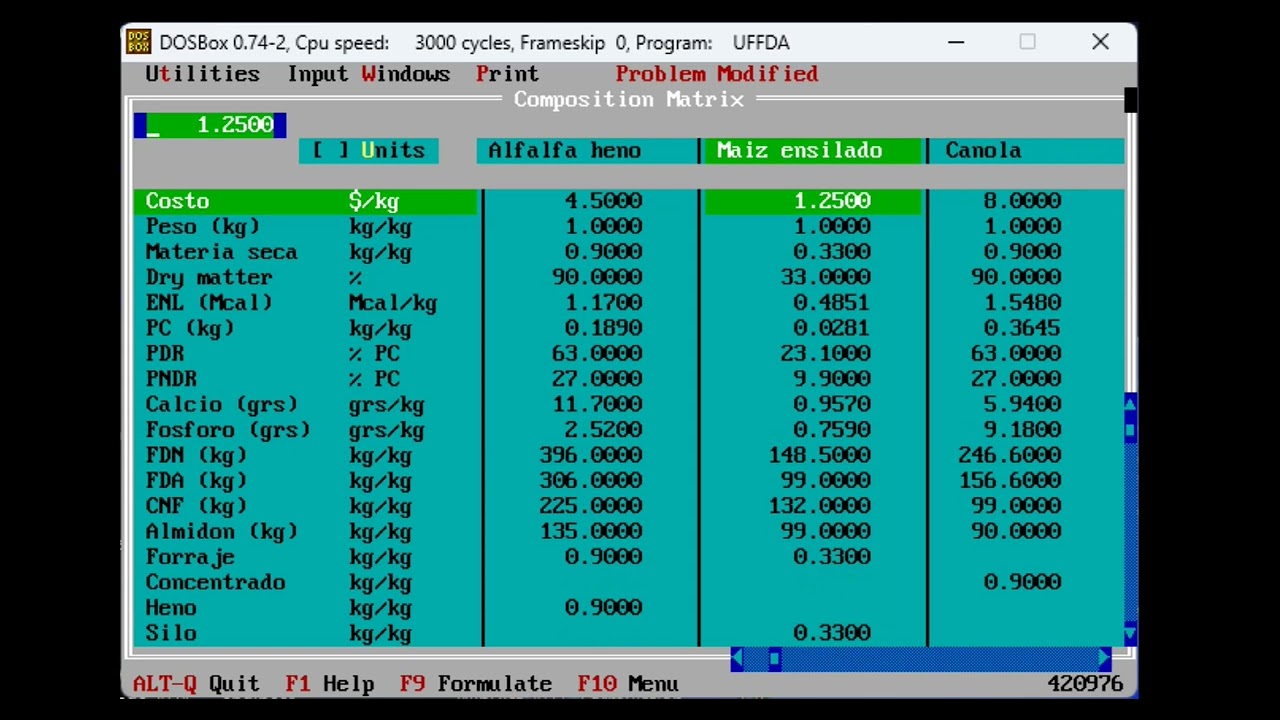The height and width of the screenshot is (720, 1280).
Task: Click Maiz ensilado ENL value 0.4851
Action: [x=832, y=303]
